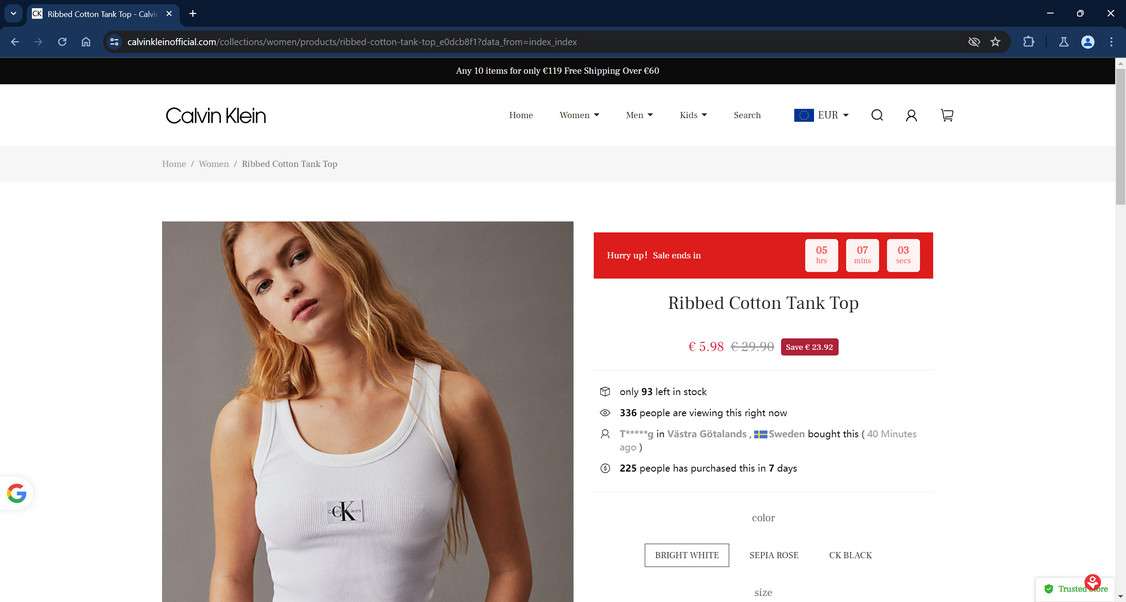Select the BRIGHT WHITE color option
1126x602 pixels.
pos(687,555)
